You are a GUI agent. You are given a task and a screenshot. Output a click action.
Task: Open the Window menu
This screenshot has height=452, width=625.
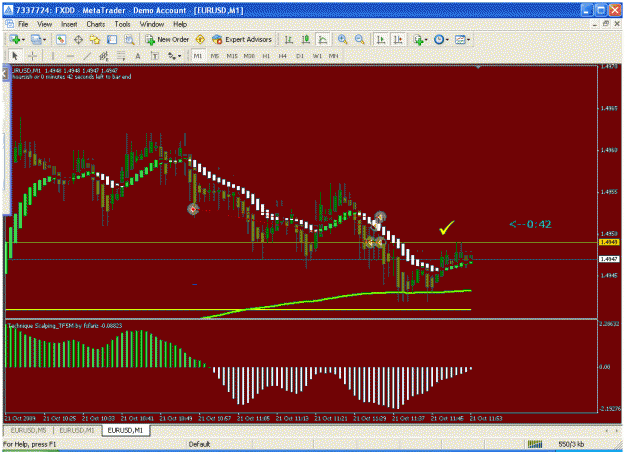tap(151, 24)
